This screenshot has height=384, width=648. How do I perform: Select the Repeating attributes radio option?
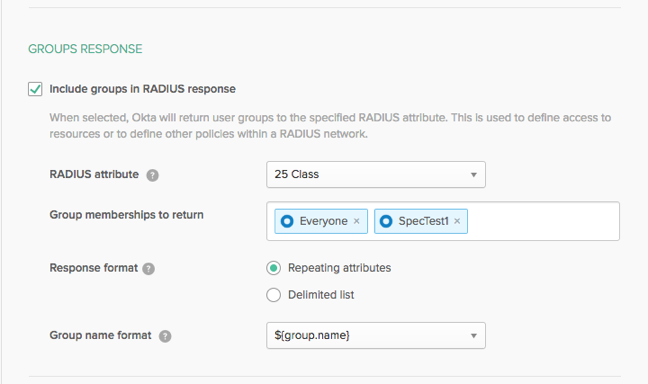(273, 268)
